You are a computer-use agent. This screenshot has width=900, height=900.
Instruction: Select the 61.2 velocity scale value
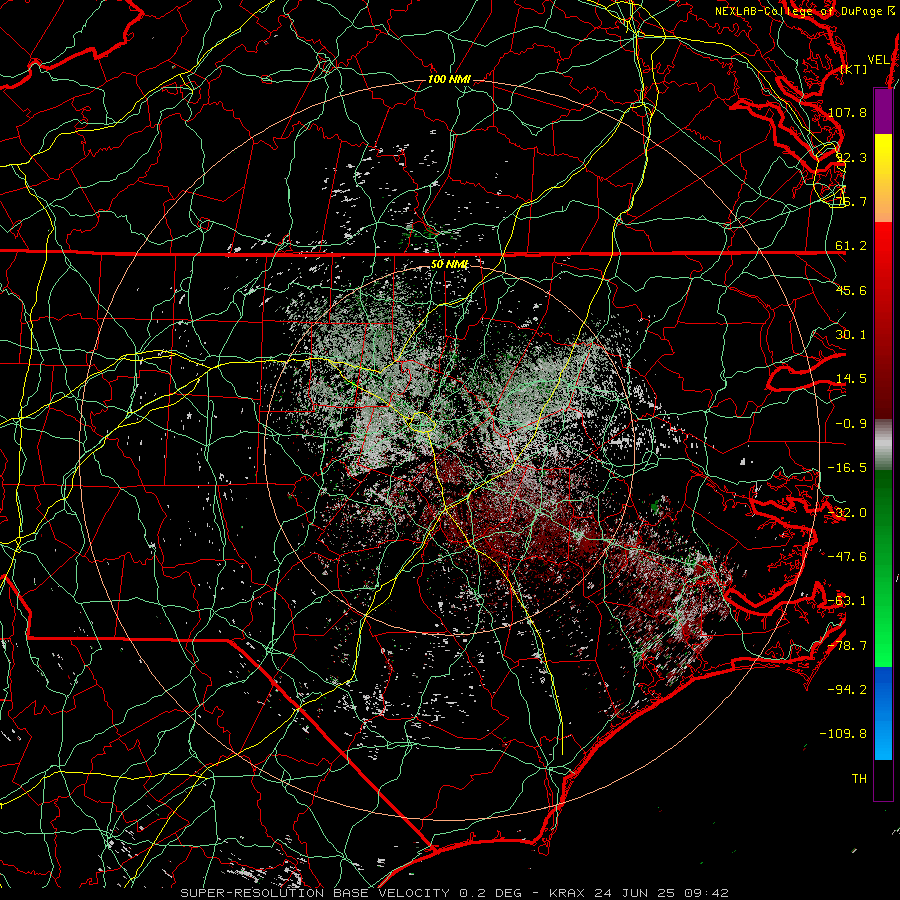tap(851, 246)
